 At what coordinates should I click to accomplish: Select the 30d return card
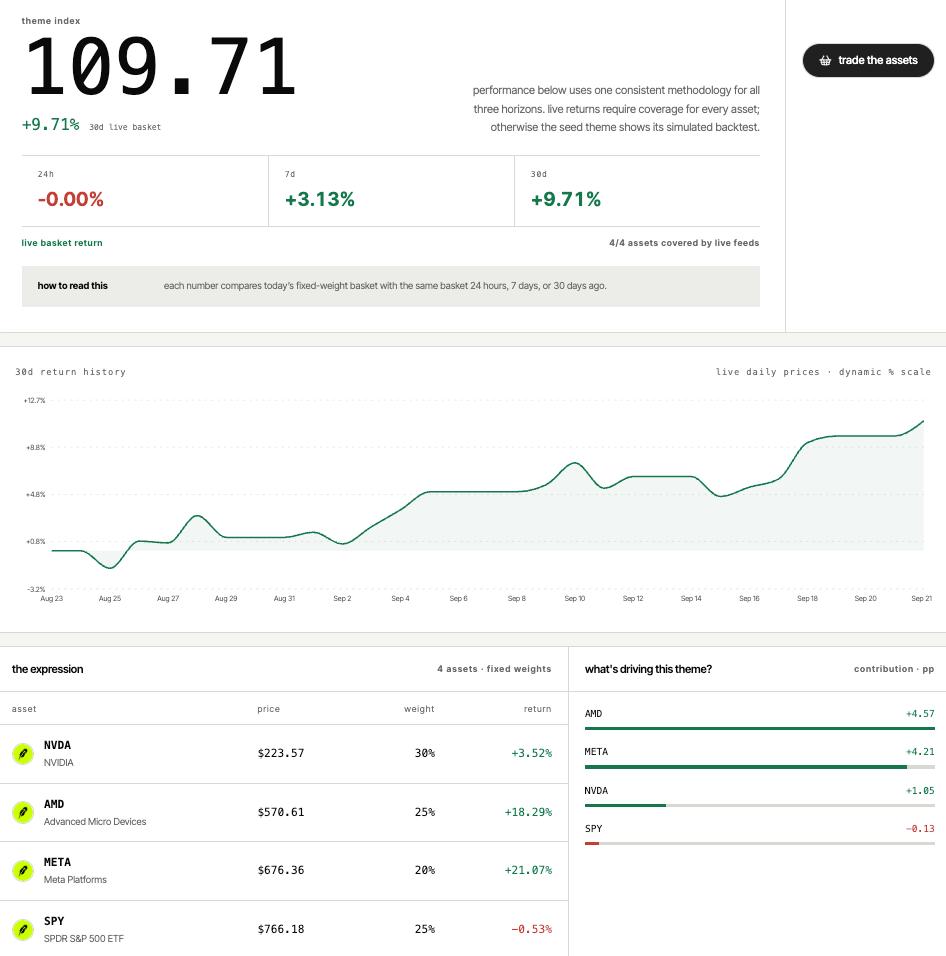click(x=637, y=191)
